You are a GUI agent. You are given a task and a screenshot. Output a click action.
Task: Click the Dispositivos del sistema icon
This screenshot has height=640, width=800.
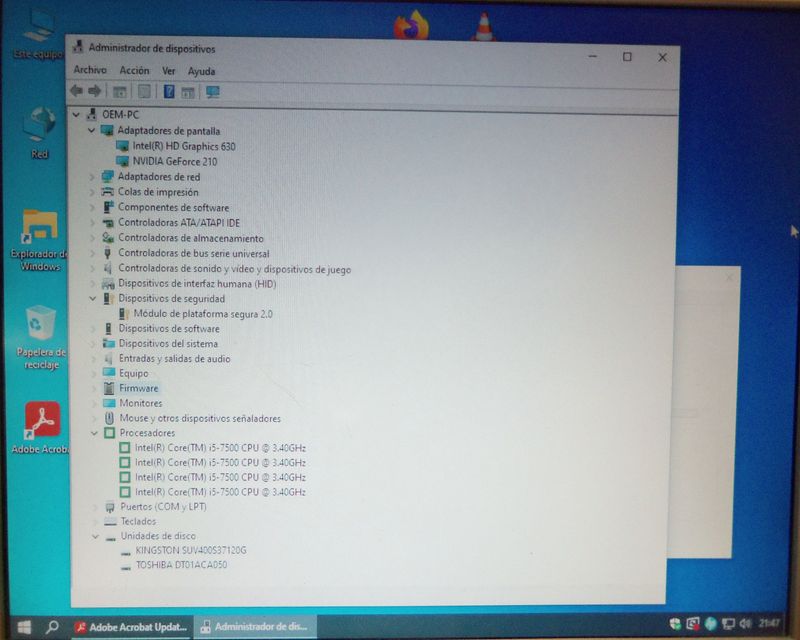click(x=109, y=343)
